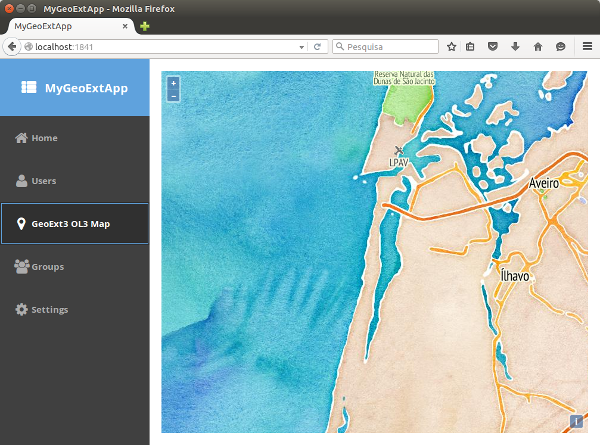Click the LPAV airport label on map
This screenshot has height=445, width=600.
(x=399, y=163)
